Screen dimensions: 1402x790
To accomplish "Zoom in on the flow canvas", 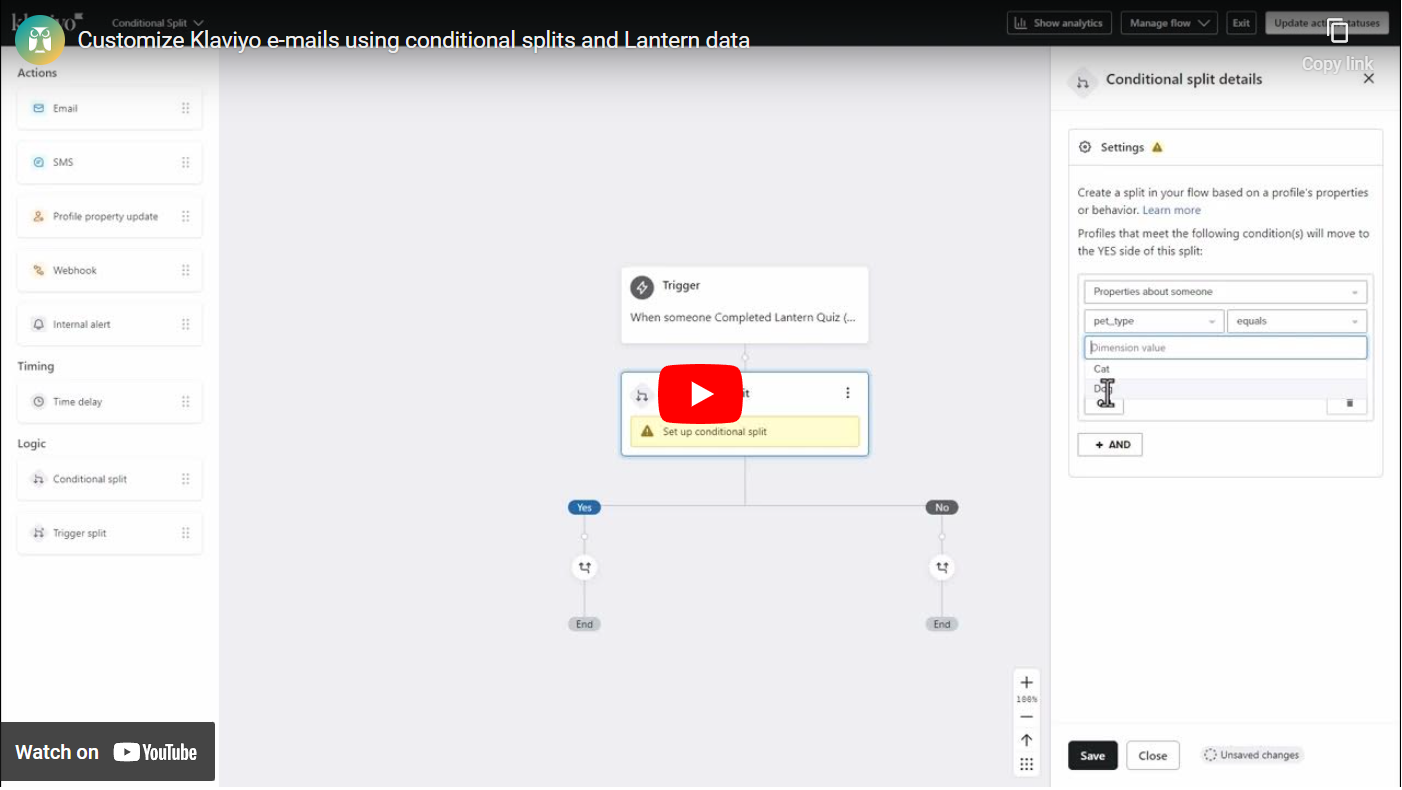I will click(x=1026, y=682).
